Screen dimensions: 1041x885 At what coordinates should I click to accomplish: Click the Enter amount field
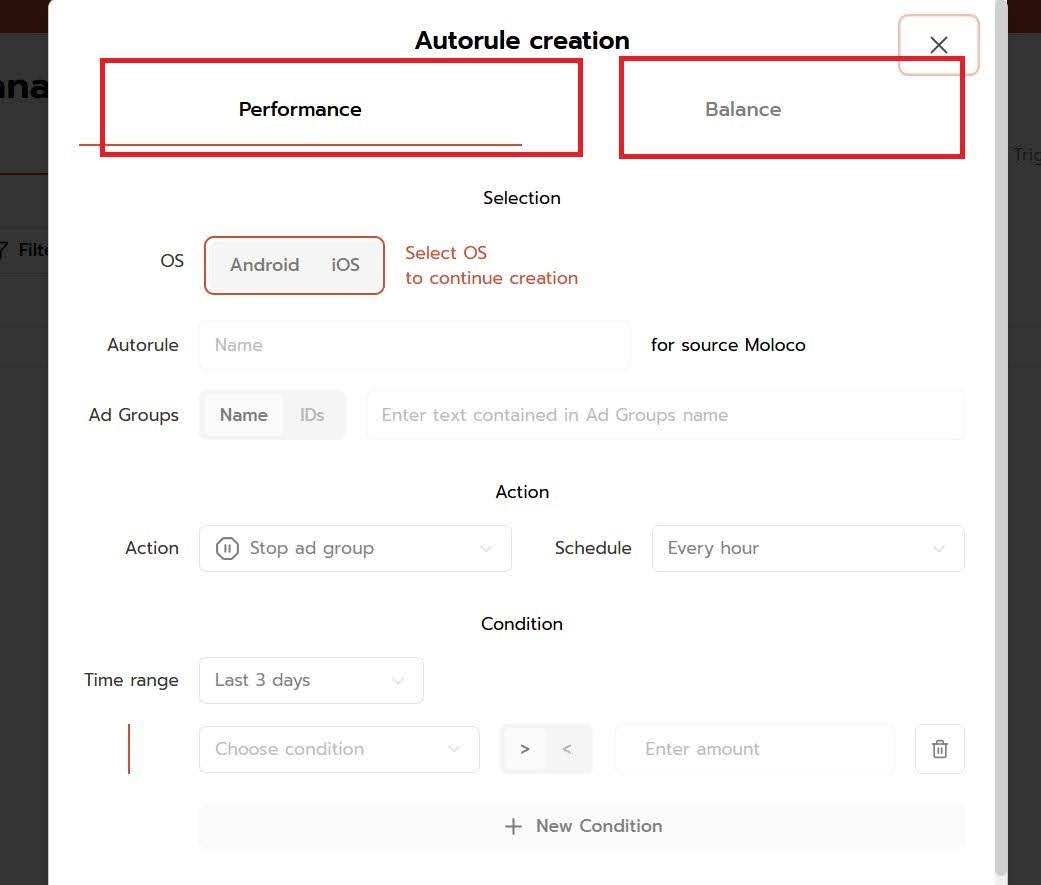(754, 749)
